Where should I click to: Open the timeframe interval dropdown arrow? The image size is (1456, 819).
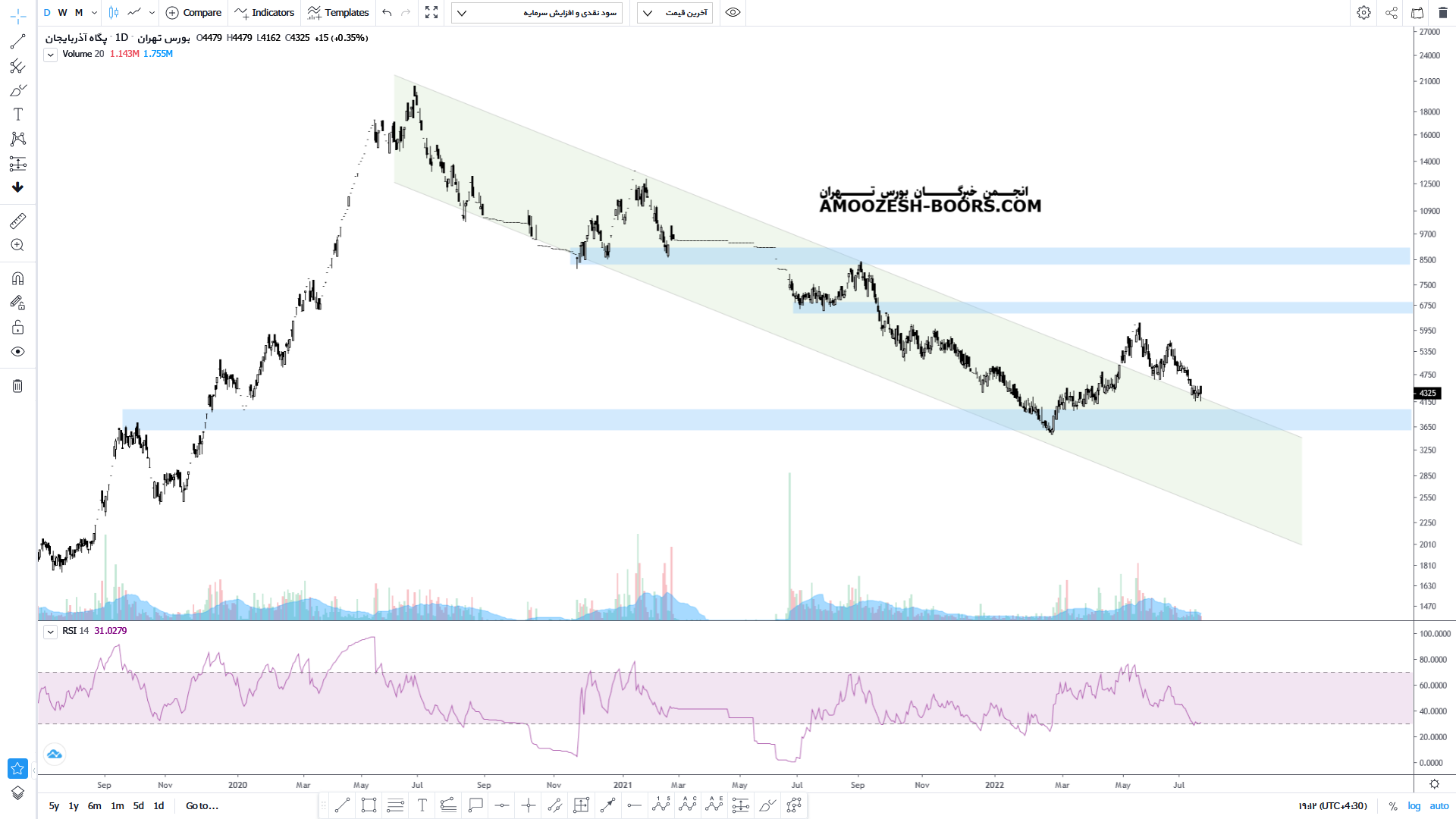94,12
